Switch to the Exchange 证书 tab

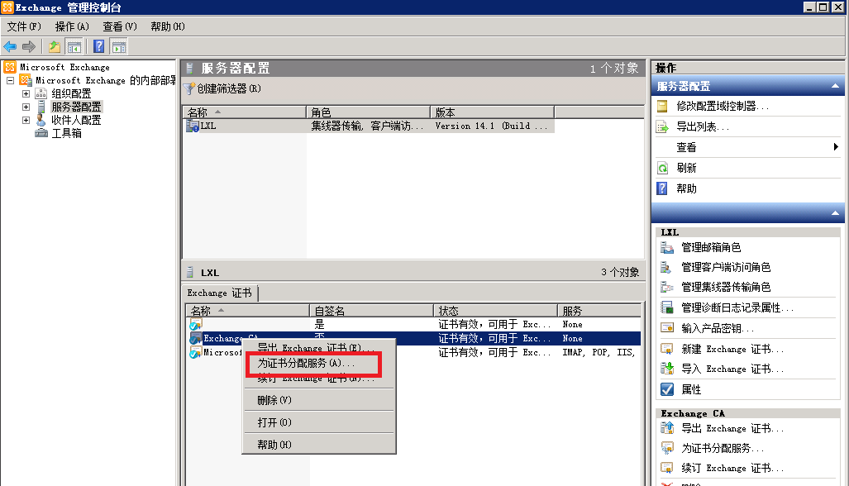(220, 293)
